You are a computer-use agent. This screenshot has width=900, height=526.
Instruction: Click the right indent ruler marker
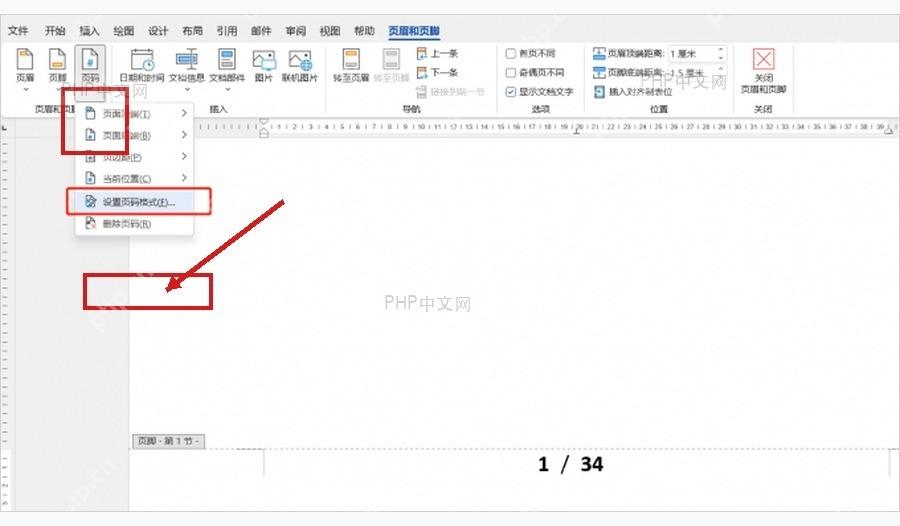coord(889,131)
